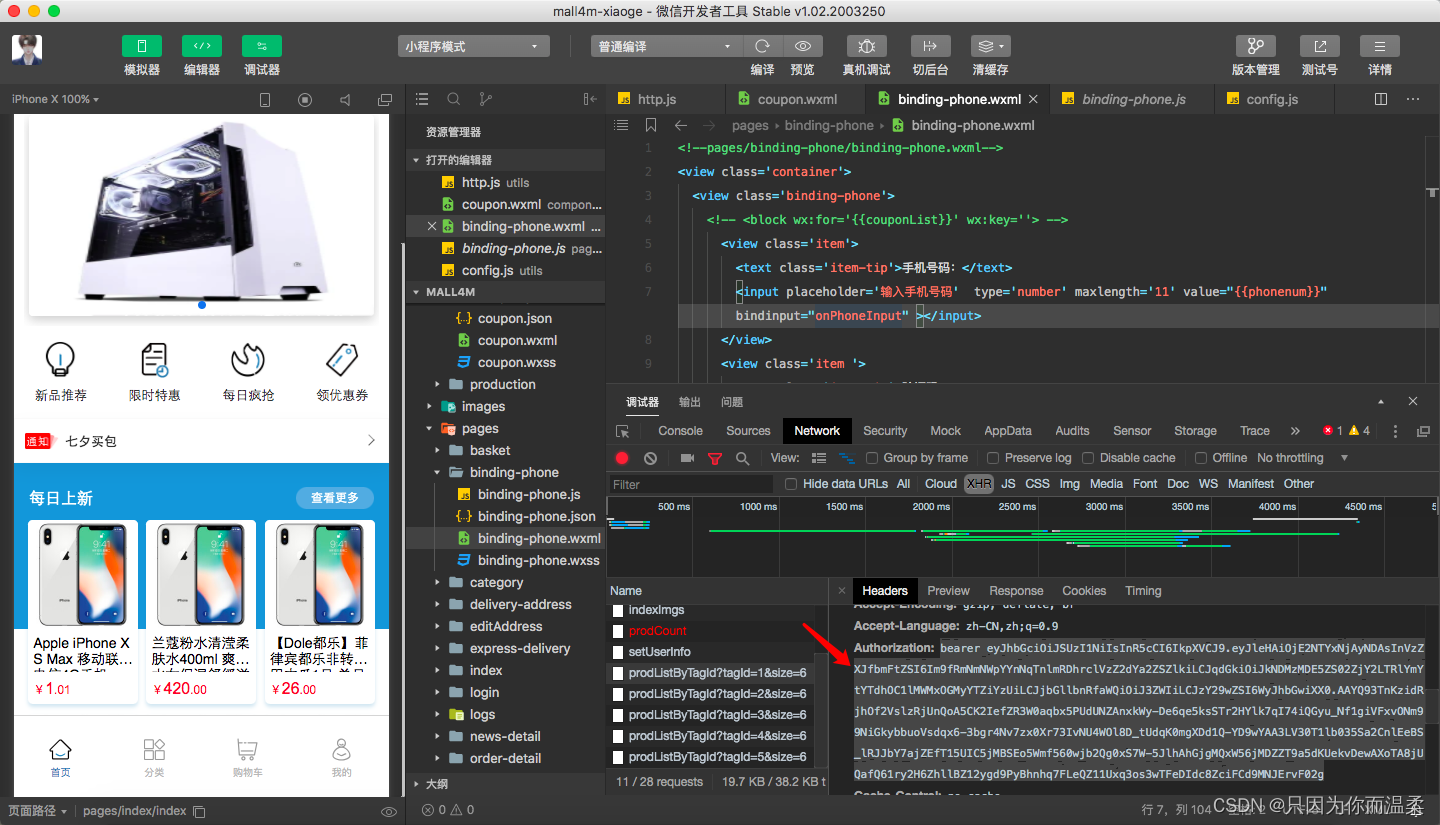The width and height of the screenshot is (1440, 825).
Task: Open the test account icon
Action: tap(1319, 46)
